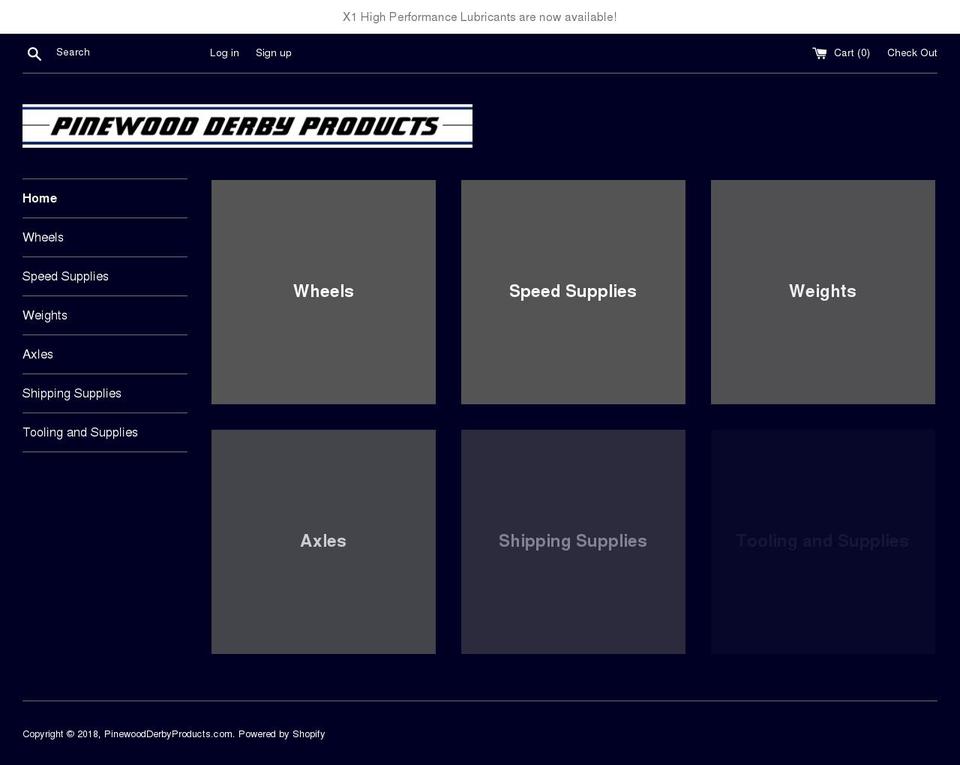
Task: Select Speed Supplies in sidebar menu
Action: pos(66,277)
